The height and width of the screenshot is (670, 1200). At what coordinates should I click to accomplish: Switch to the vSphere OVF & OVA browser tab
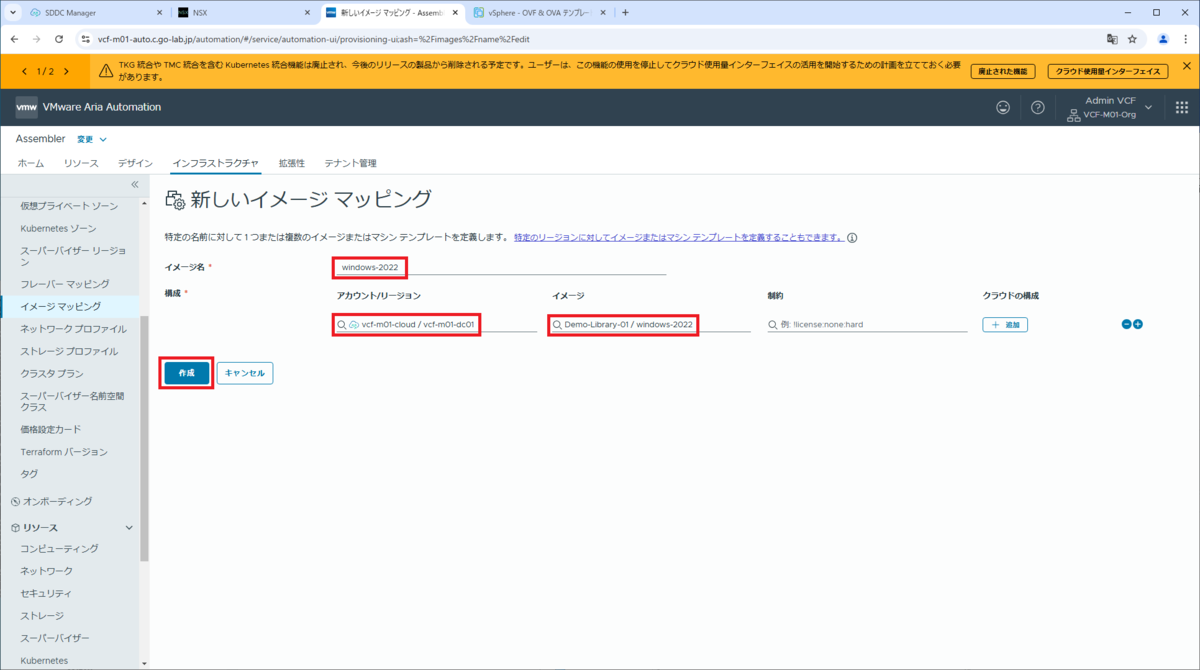(540, 13)
